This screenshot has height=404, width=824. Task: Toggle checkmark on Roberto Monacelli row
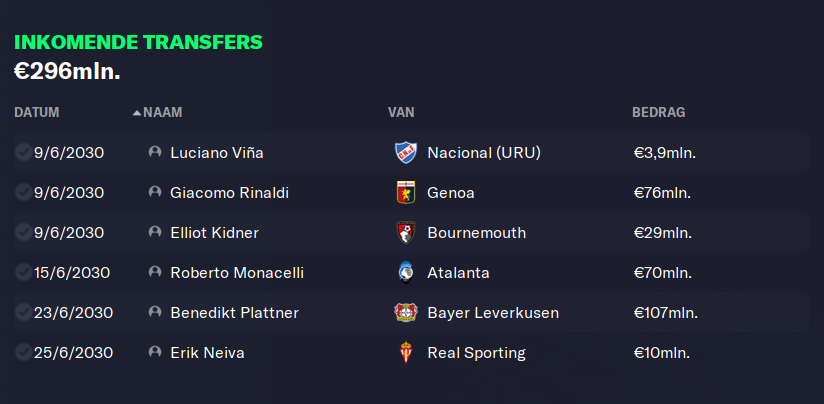coord(23,272)
